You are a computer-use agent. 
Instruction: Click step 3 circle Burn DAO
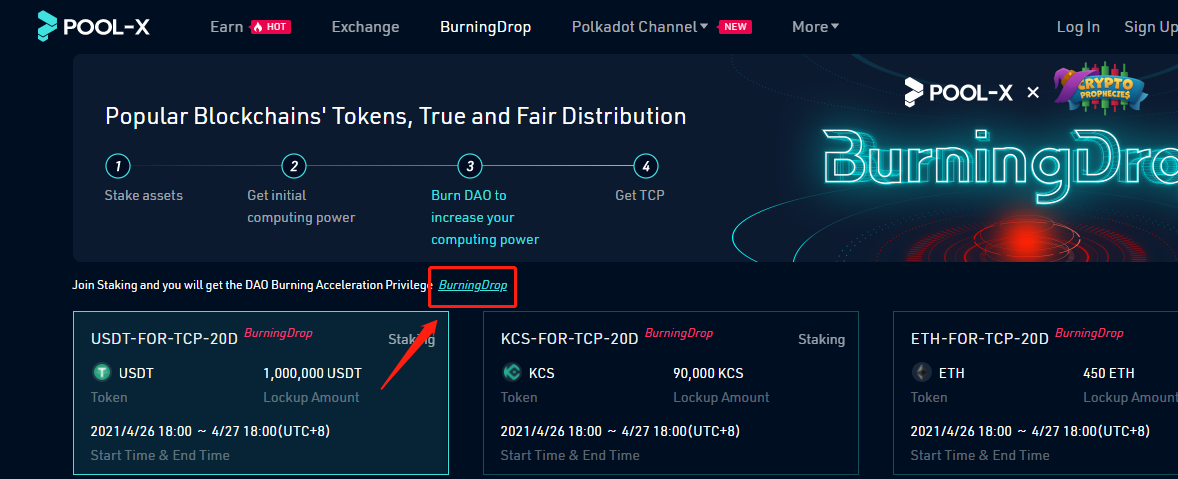pyautogui.click(x=470, y=166)
